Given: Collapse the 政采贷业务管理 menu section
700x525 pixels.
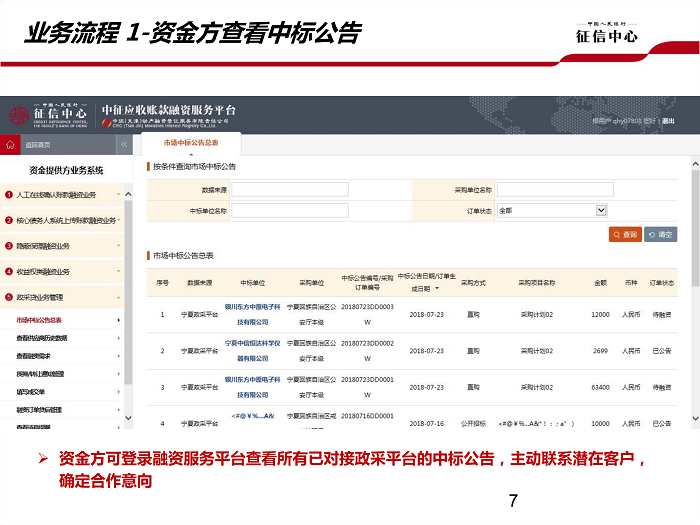Looking at the screenshot, I should (118, 297).
